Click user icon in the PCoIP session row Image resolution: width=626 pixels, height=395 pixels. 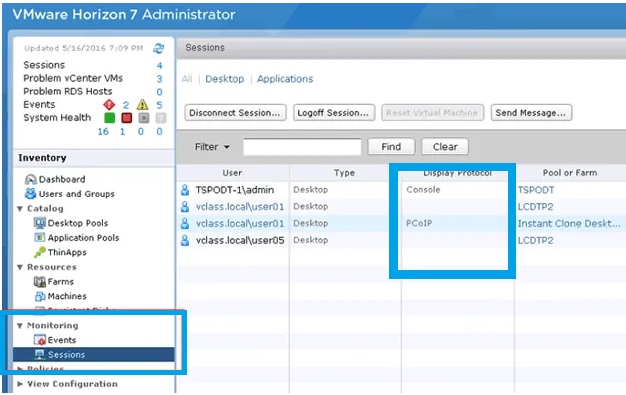coord(185,223)
